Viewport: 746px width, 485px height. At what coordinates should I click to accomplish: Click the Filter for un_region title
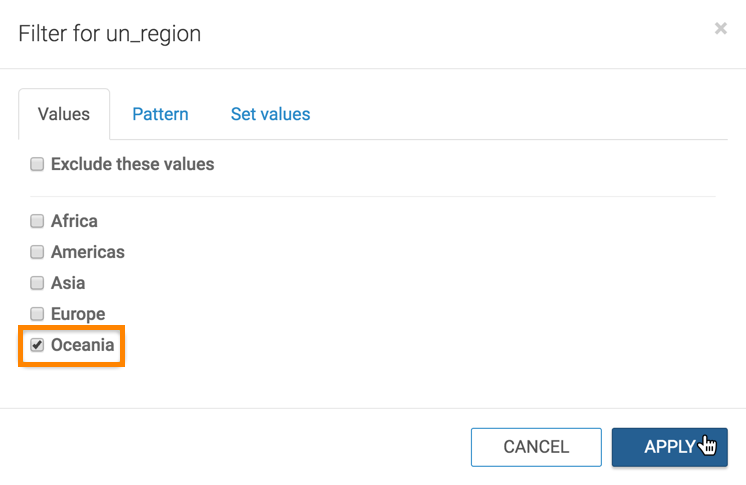pyautogui.click(x=110, y=34)
